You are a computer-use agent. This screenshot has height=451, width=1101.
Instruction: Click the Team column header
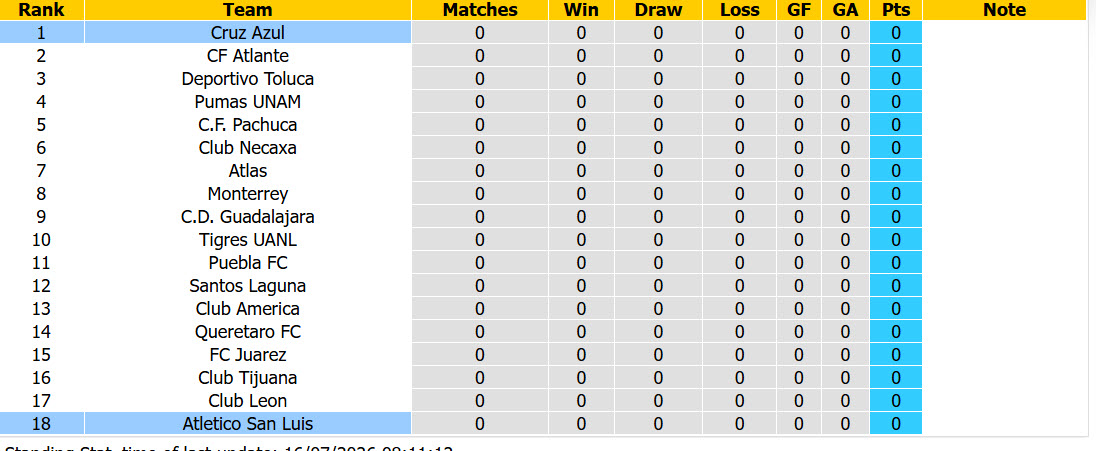coord(248,10)
